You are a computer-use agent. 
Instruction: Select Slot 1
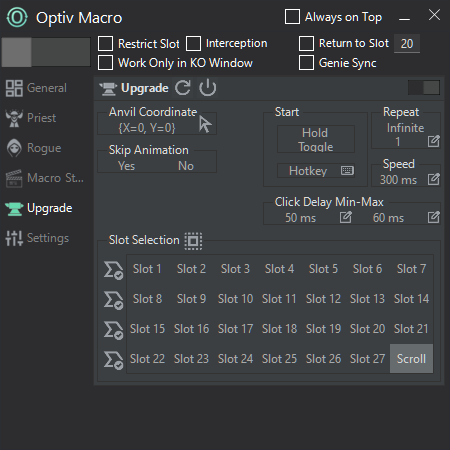pos(147,269)
